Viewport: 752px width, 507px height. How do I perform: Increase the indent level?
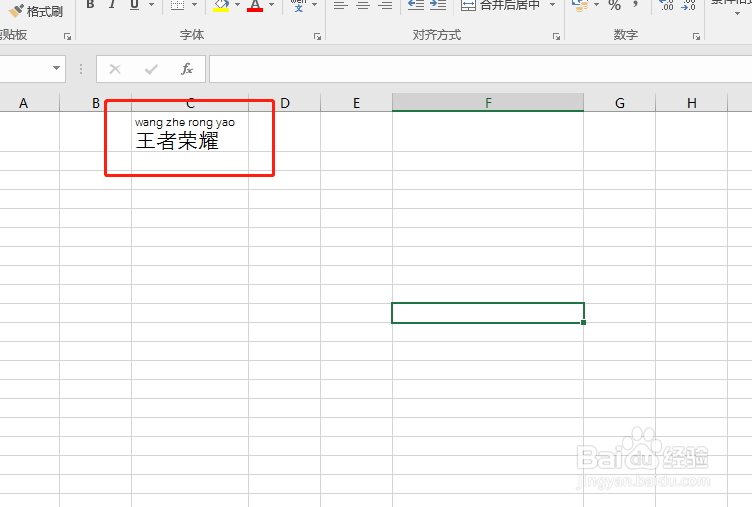(438, 5)
